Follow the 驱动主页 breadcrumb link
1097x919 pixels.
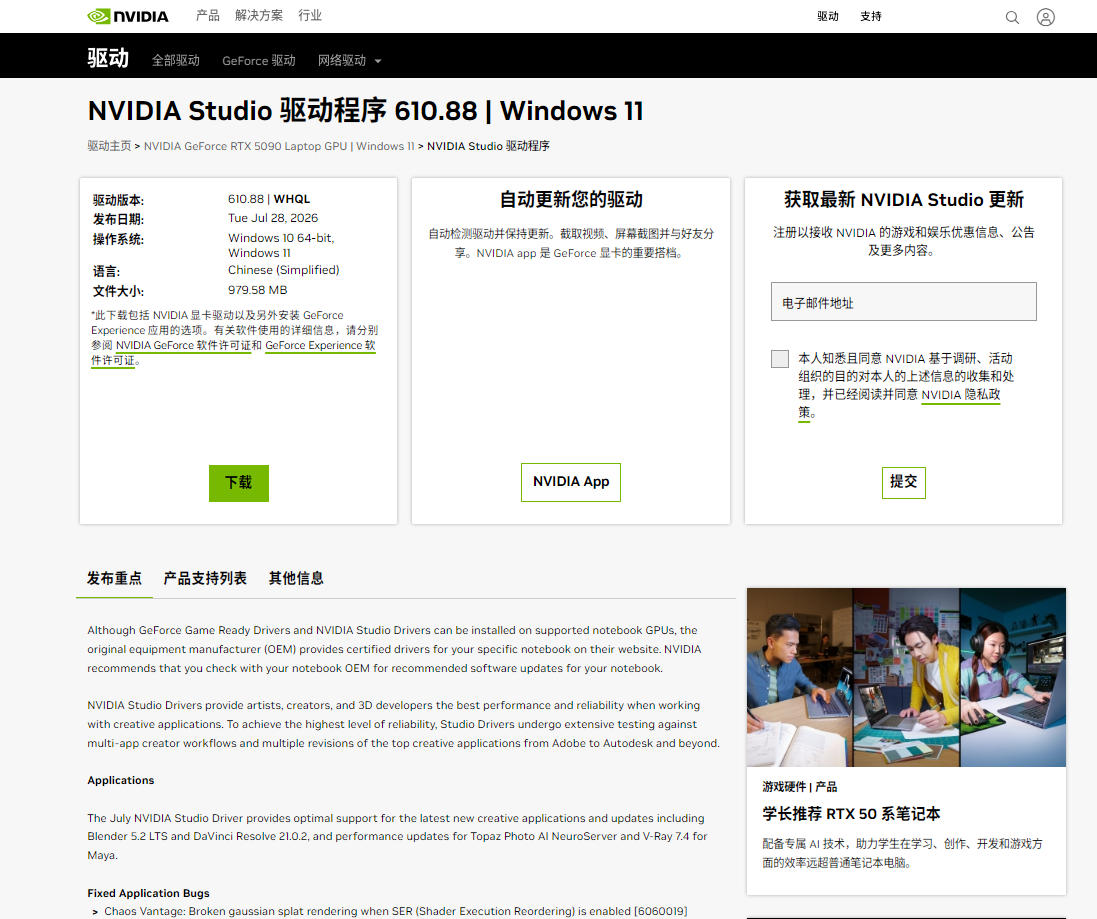109,145
